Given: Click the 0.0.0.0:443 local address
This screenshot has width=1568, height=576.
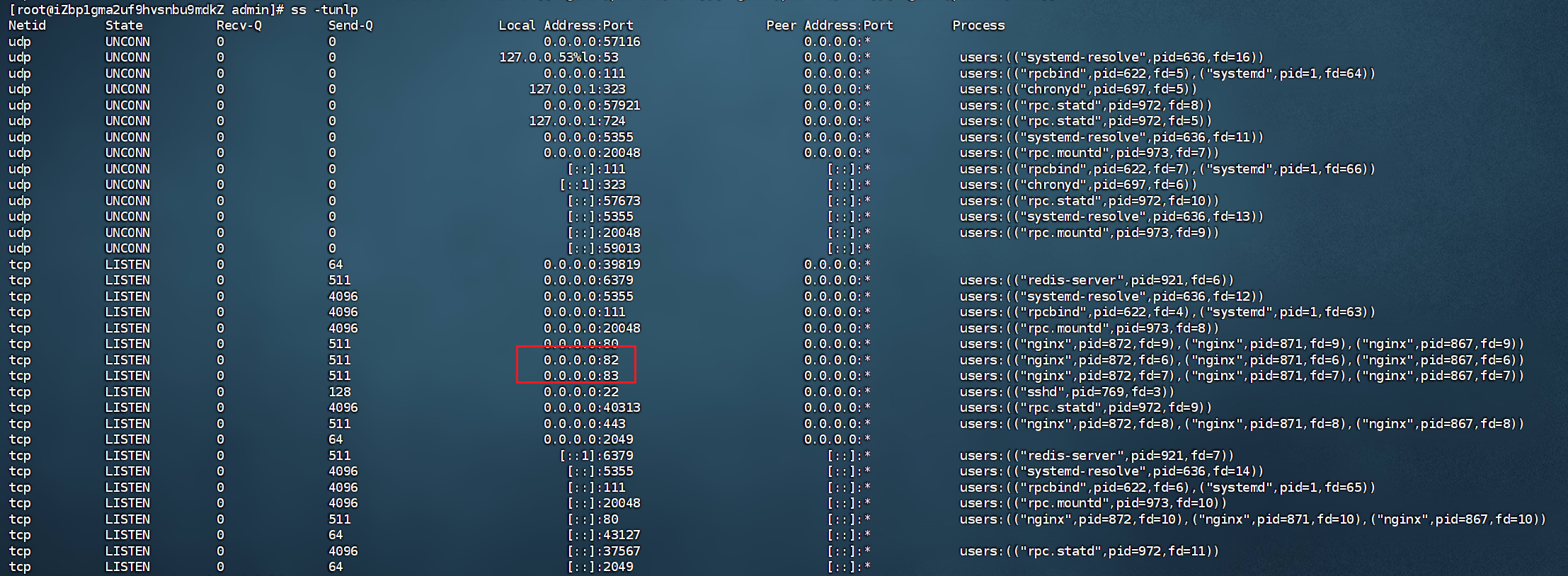Looking at the screenshot, I should coord(584,424).
